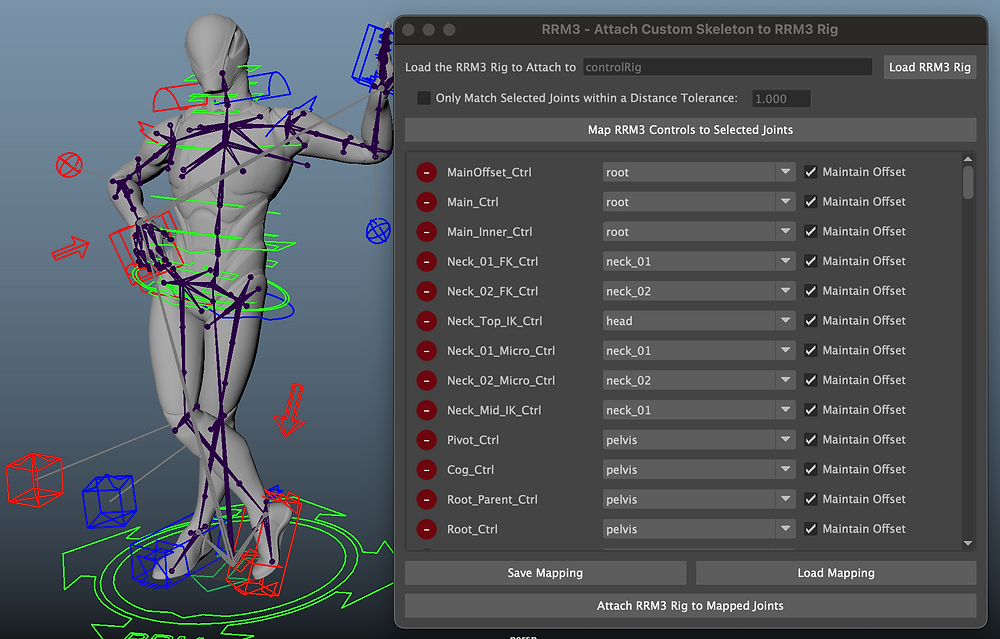This screenshot has height=639, width=1000.
Task: Click the Load RRM3 Rig button
Action: click(930, 66)
